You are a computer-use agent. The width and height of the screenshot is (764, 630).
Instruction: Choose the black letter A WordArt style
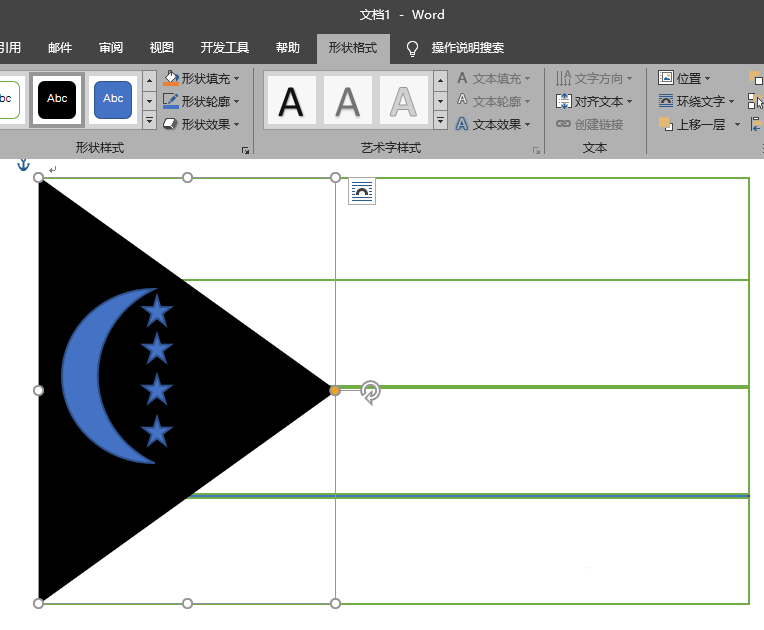tap(291, 100)
